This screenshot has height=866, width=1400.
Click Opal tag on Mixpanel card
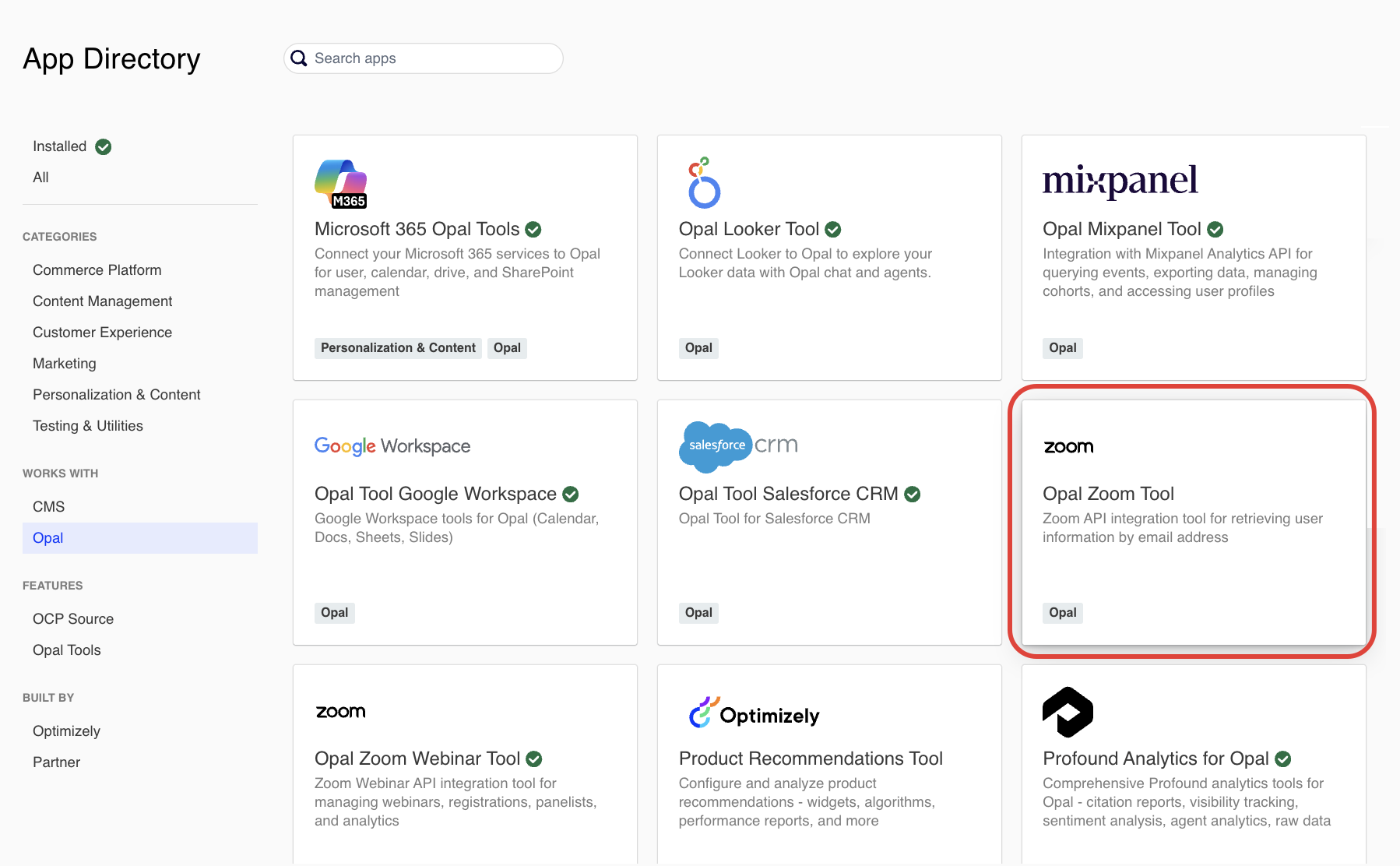point(1063,348)
